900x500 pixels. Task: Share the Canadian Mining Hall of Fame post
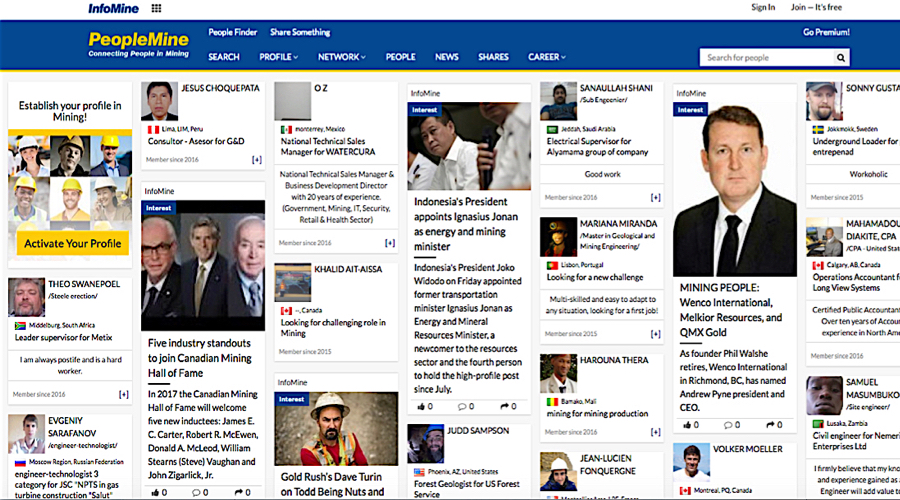click(241, 492)
